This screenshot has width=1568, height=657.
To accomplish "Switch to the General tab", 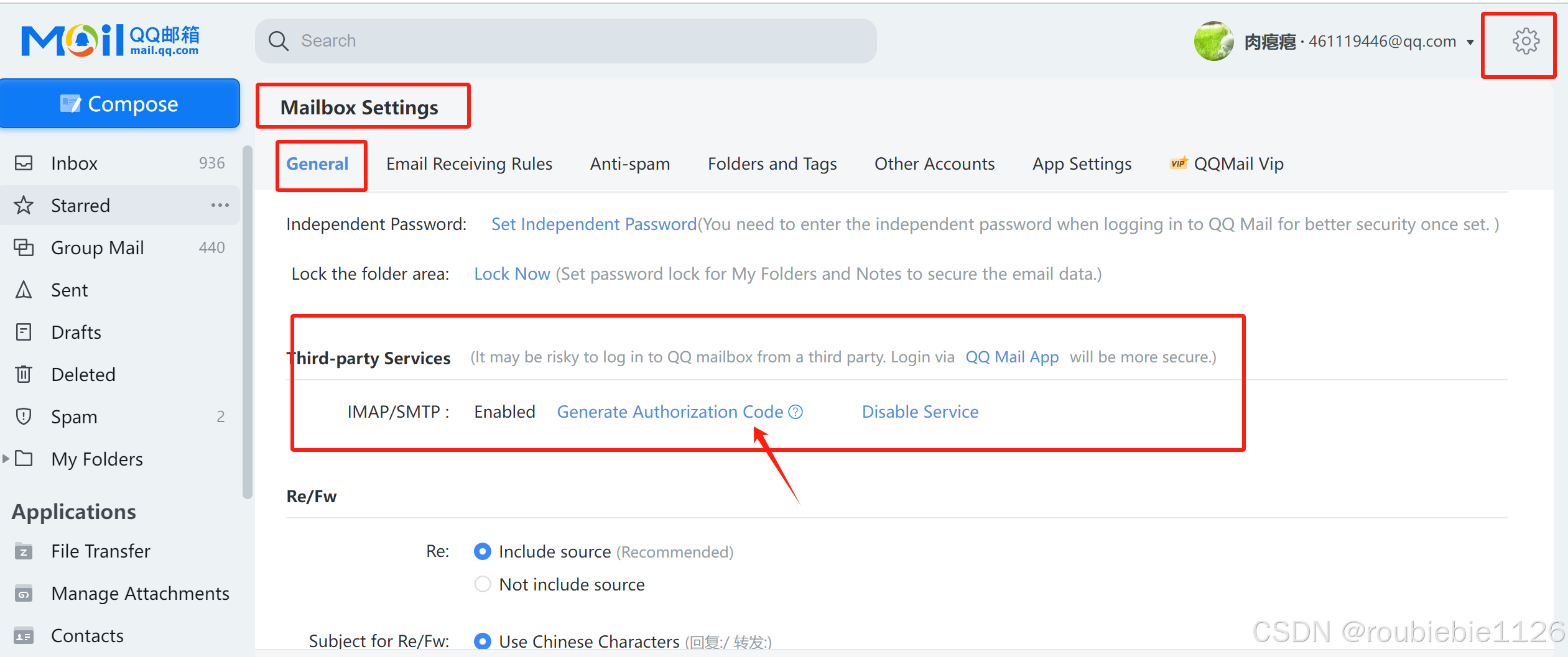I will pos(317,163).
